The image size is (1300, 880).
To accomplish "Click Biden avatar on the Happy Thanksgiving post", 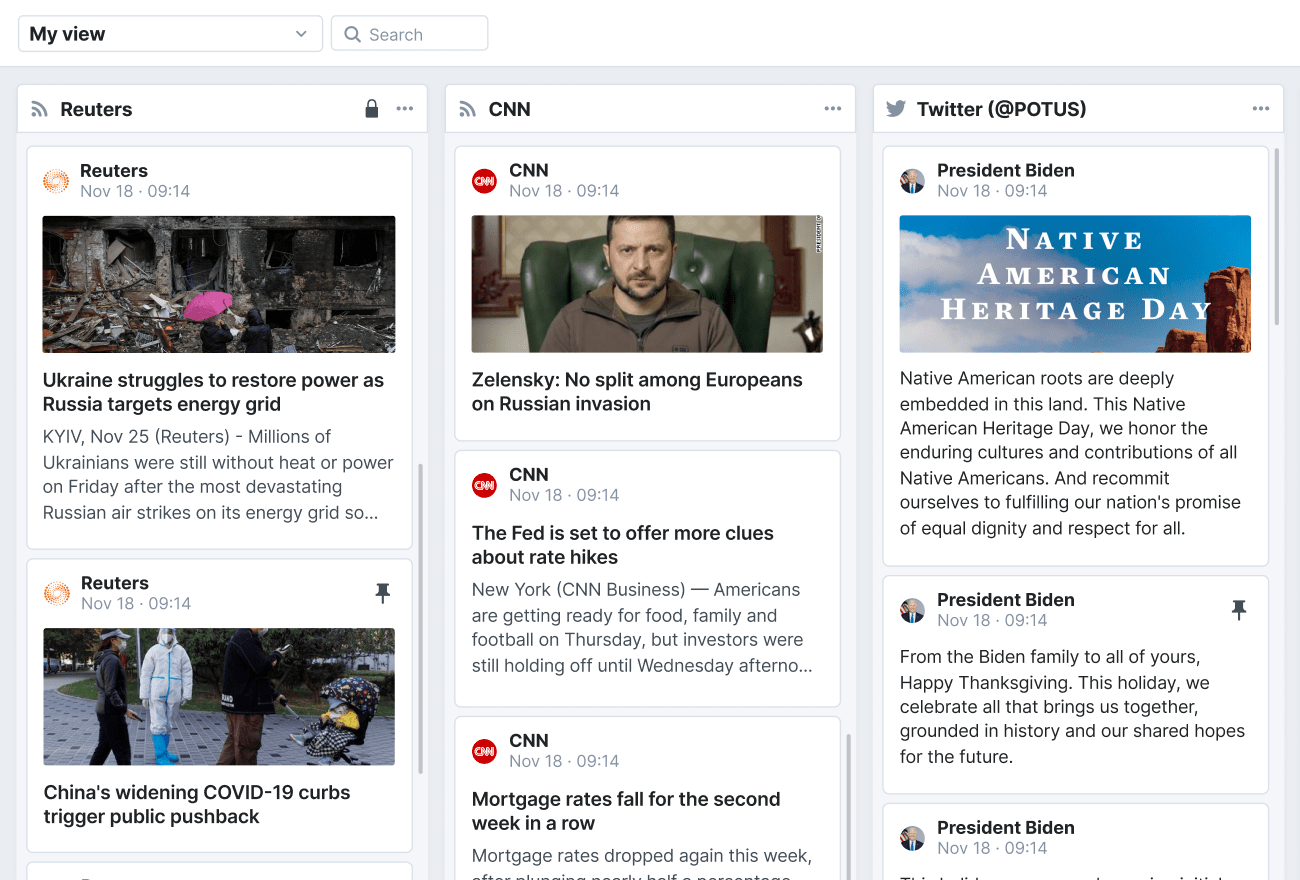I will coord(912,610).
